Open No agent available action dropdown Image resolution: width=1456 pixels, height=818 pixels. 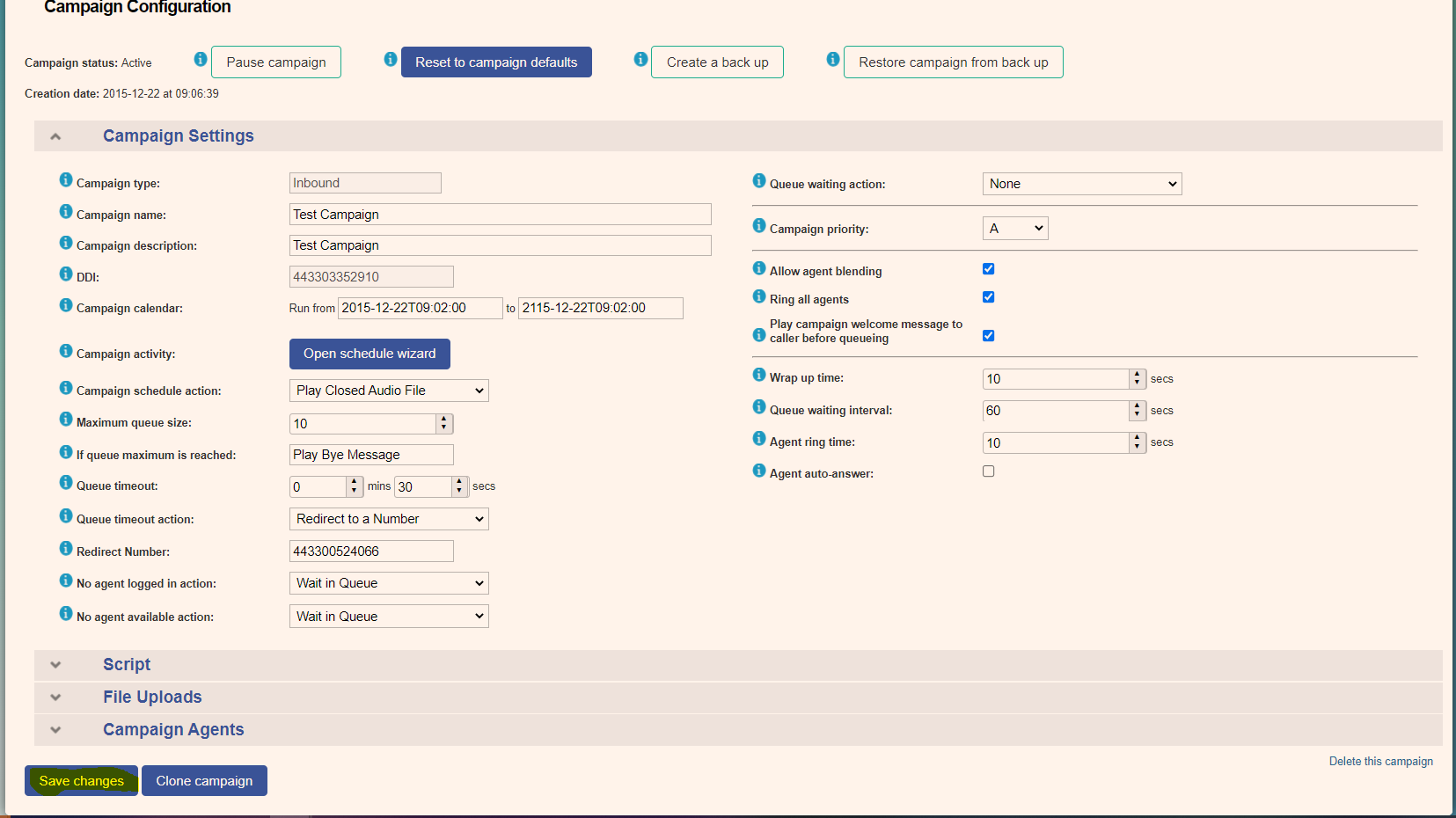(x=389, y=617)
